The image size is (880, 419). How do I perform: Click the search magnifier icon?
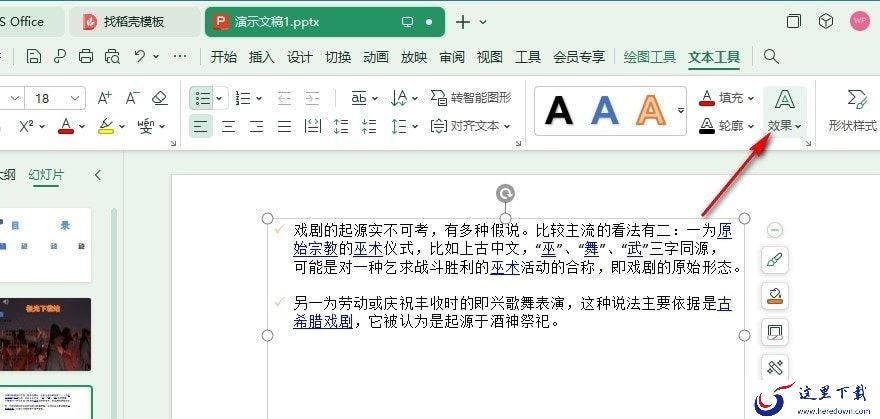click(x=771, y=57)
